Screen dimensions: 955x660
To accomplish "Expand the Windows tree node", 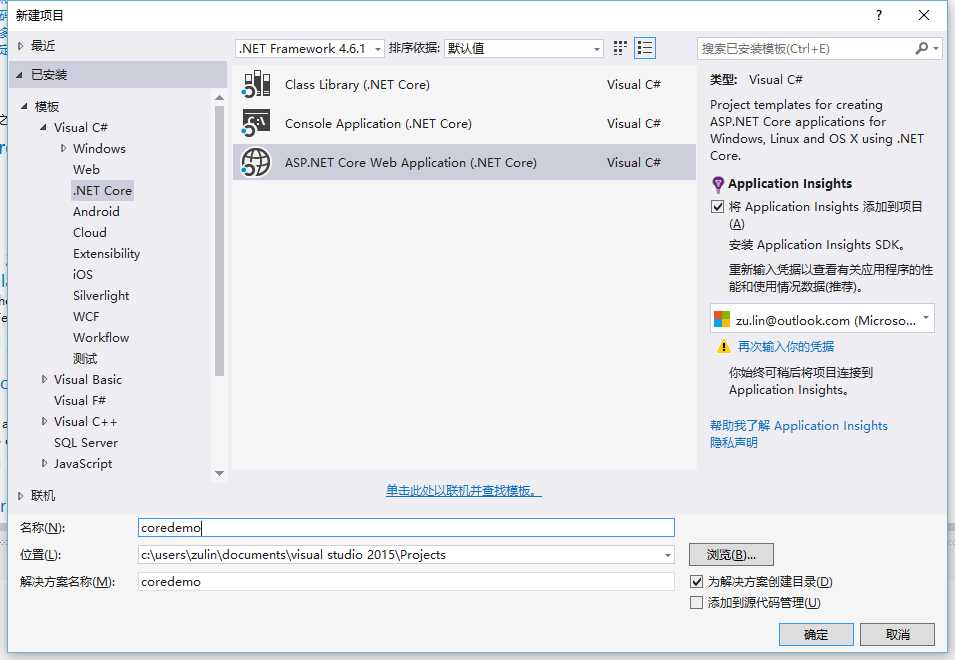I will point(63,148).
